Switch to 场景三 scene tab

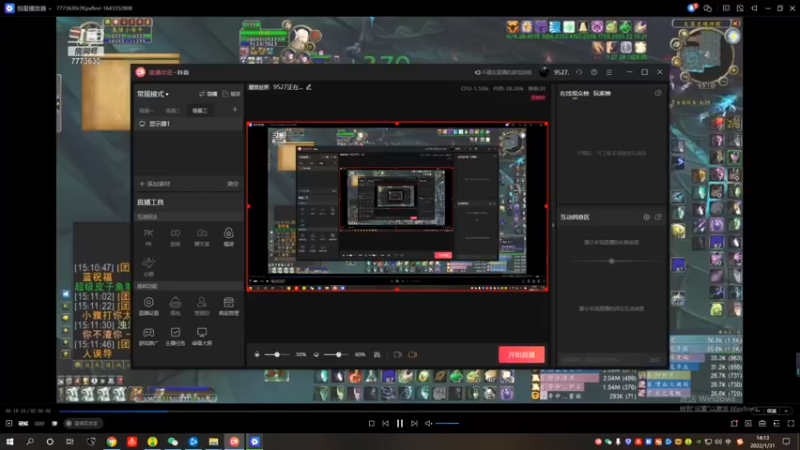(x=199, y=110)
